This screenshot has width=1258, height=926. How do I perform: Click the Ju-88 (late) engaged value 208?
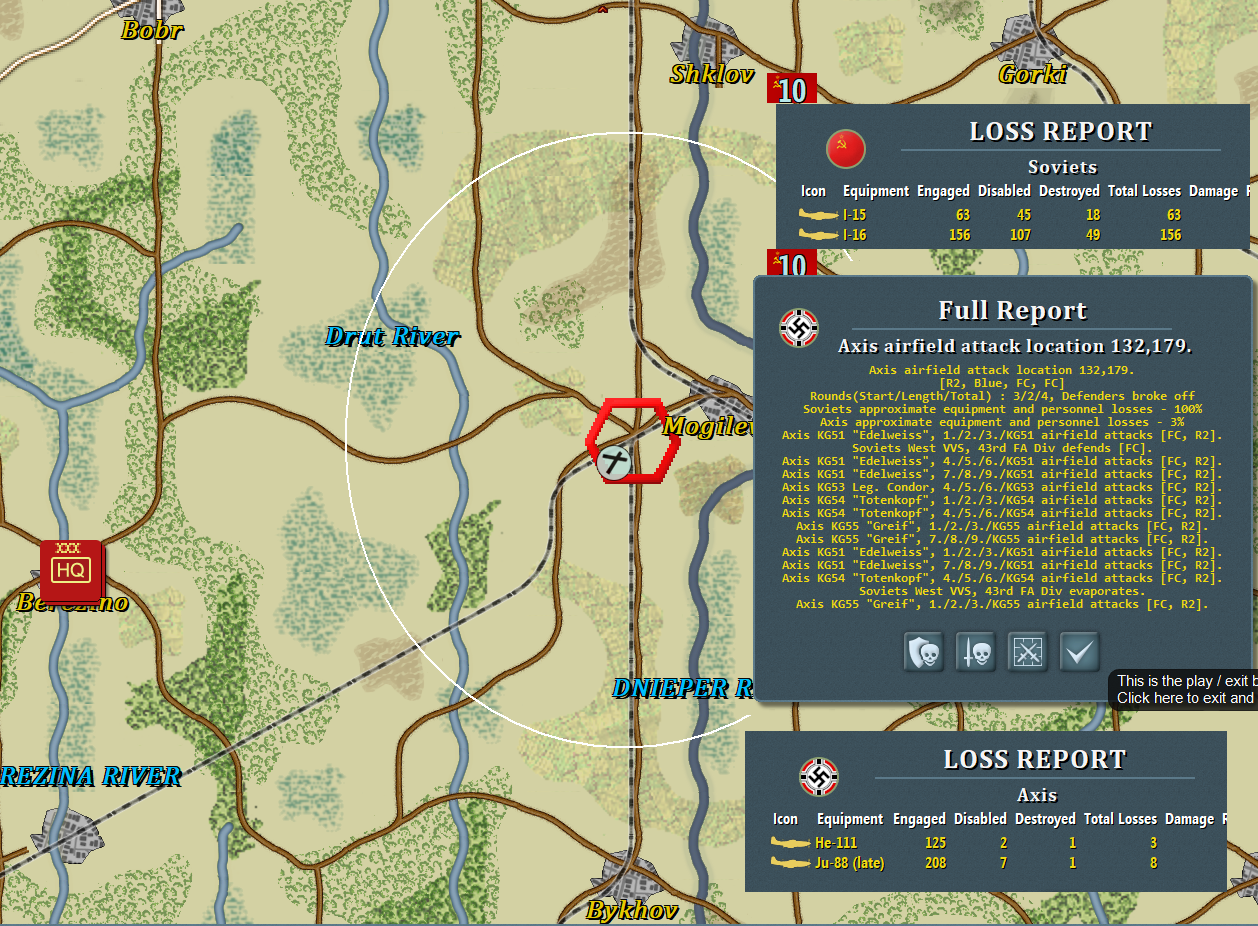click(x=935, y=863)
